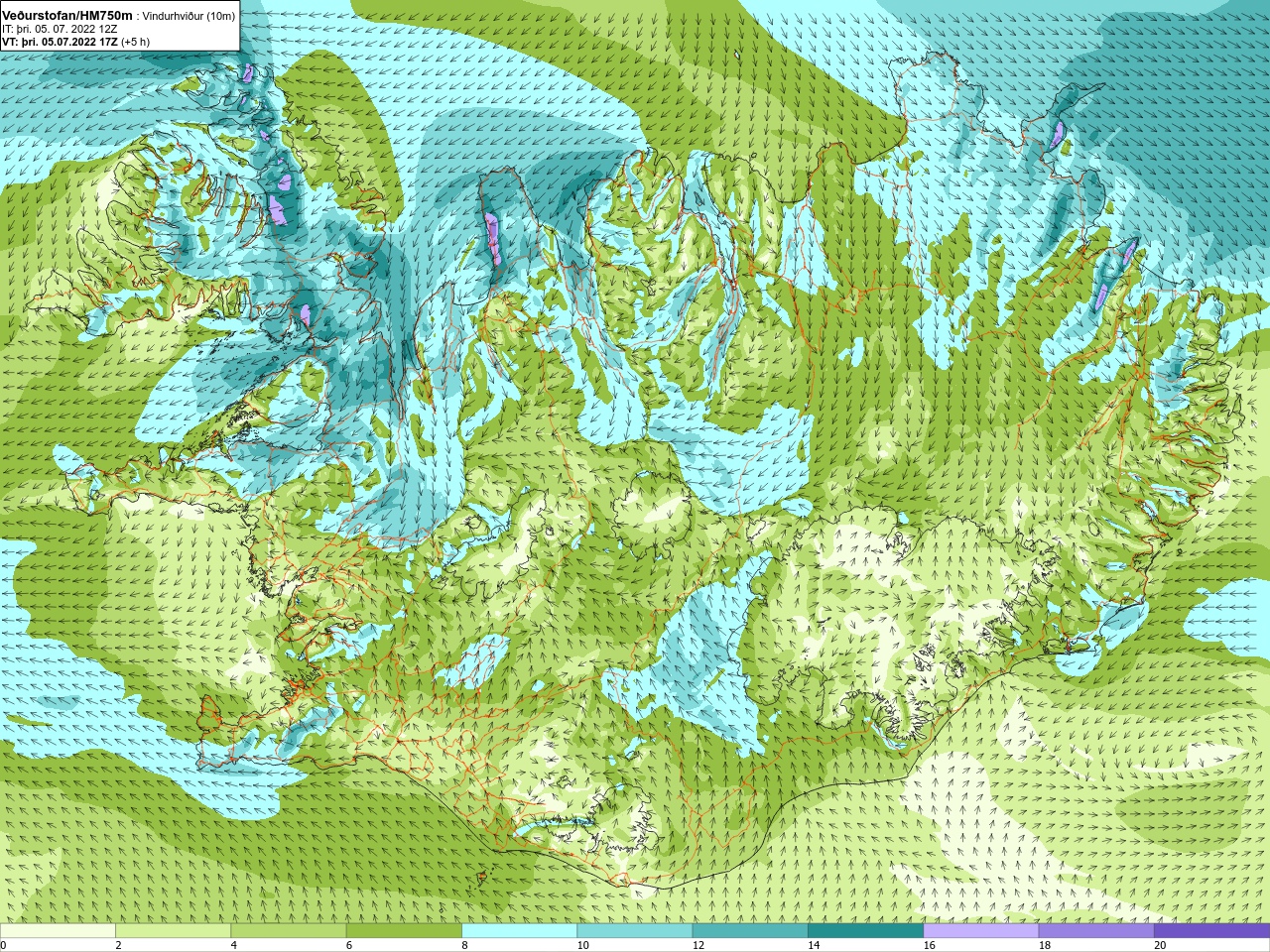This screenshot has width=1270, height=952.
Task: Select the turquoise 10–12 legend swatch
Action: 635,931
